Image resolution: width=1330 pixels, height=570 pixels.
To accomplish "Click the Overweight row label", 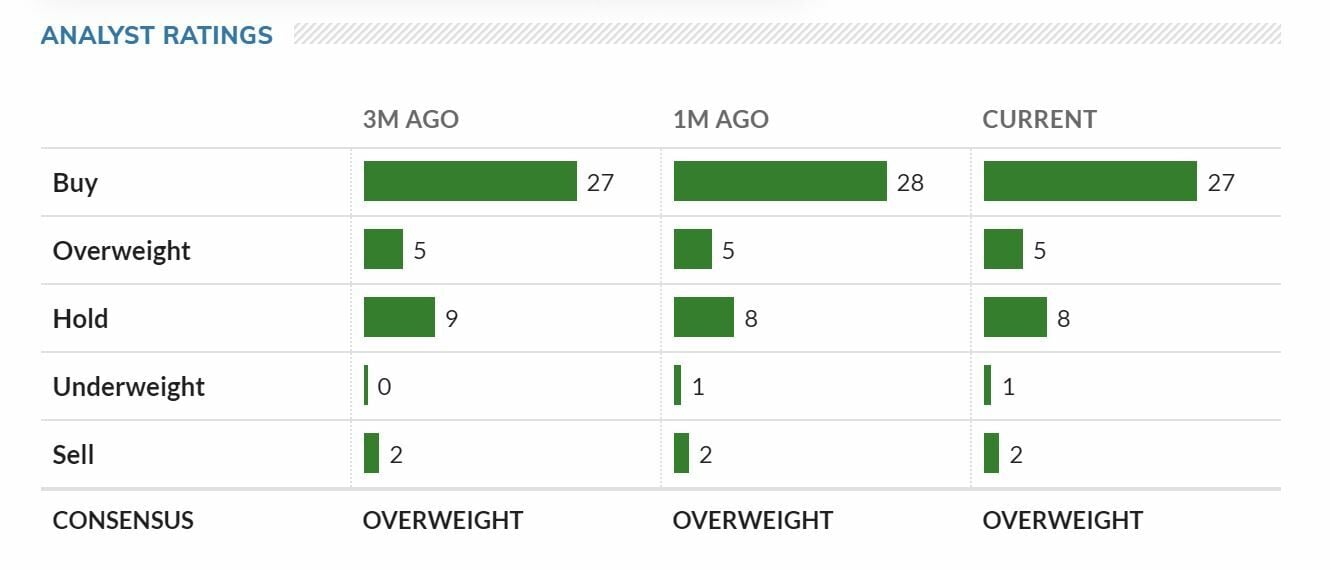I will (121, 250).
